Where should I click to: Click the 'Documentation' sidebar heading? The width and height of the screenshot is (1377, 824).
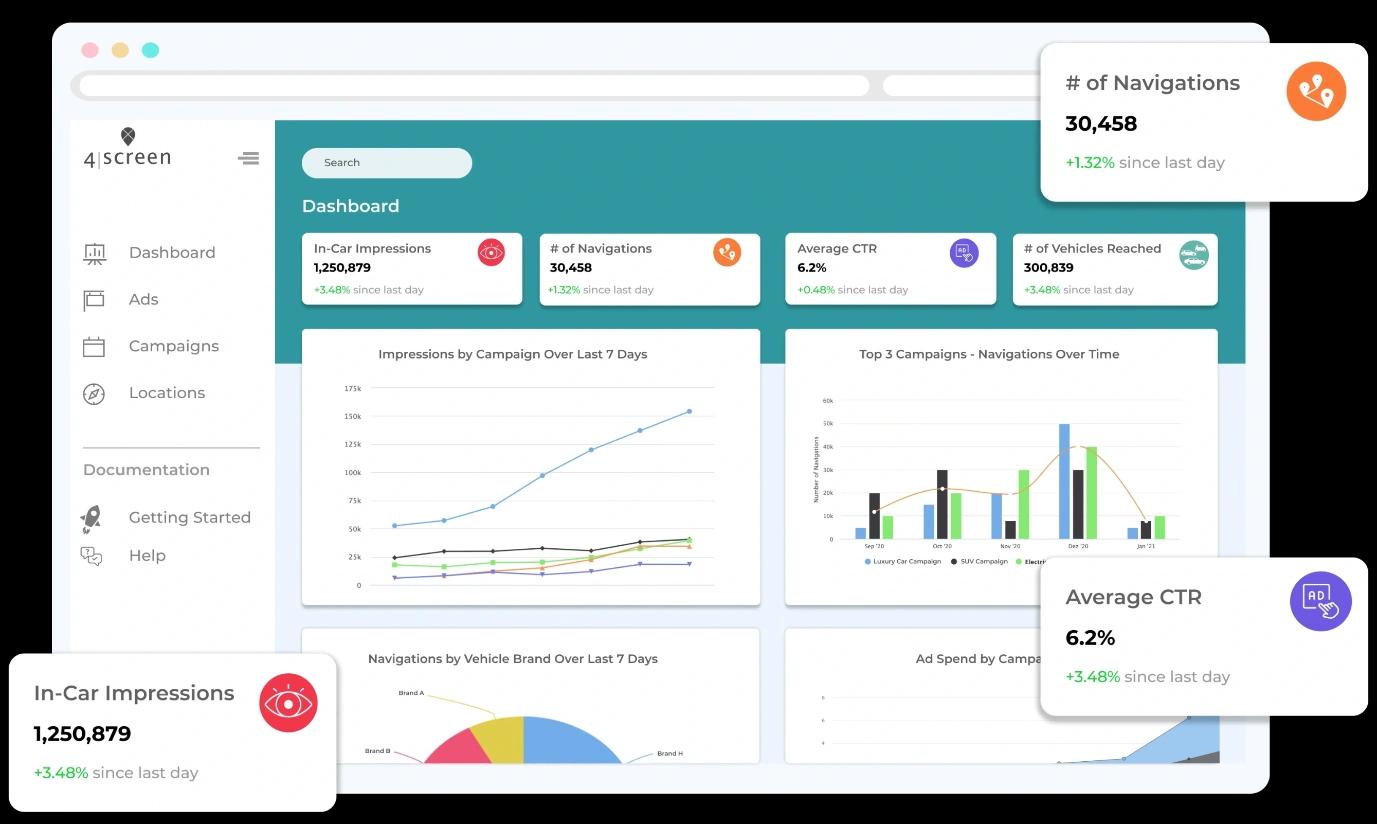point(146,470)
